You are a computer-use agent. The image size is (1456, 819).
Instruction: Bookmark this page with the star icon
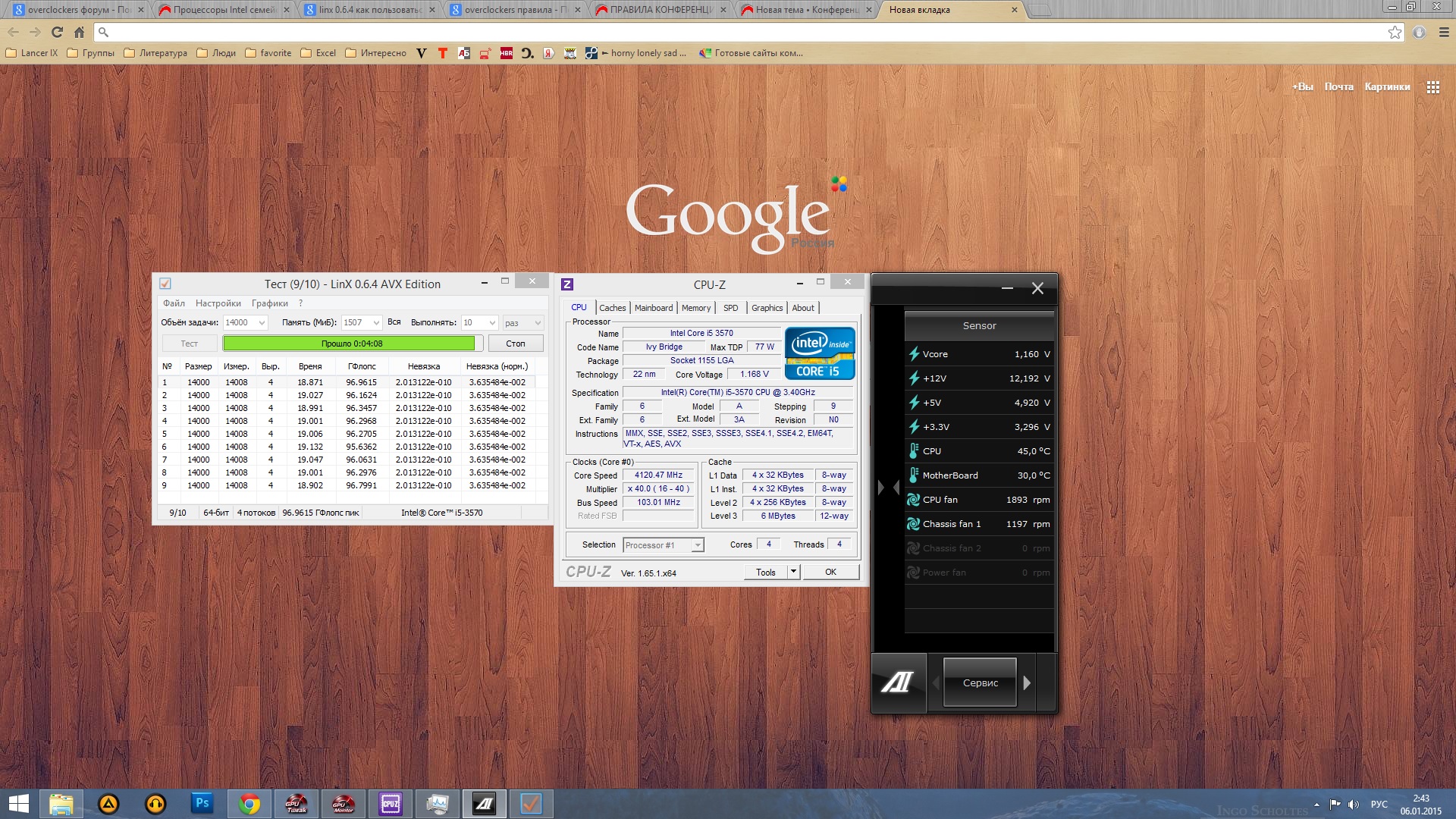(1395, 32)
